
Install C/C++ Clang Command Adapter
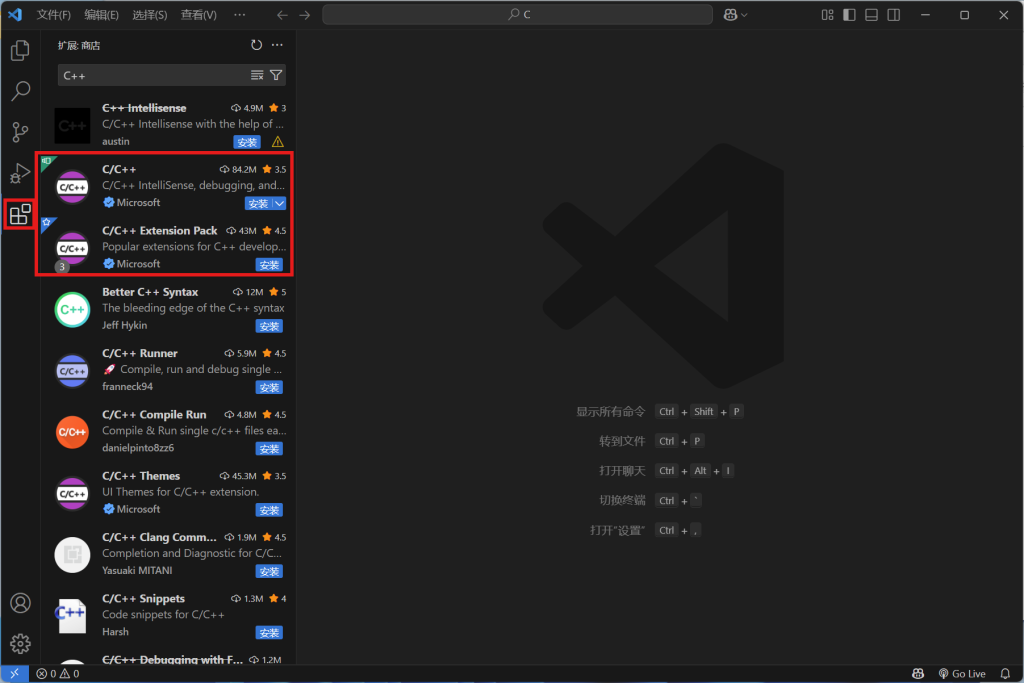pos(269,572)
